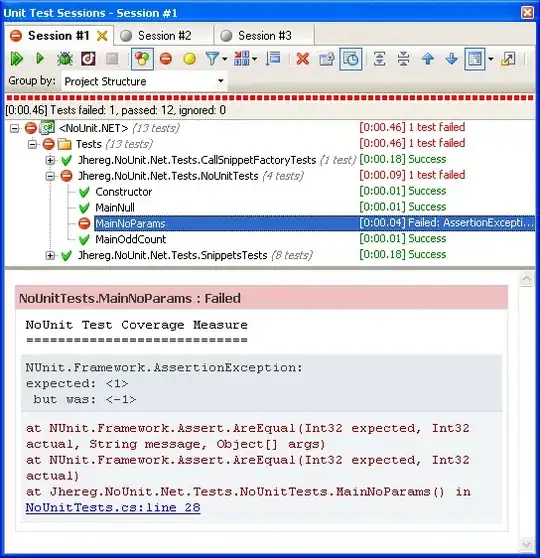Collapse all tree nodes icon
This screenshot has height=558, width=540.
[x=403, y=59]
